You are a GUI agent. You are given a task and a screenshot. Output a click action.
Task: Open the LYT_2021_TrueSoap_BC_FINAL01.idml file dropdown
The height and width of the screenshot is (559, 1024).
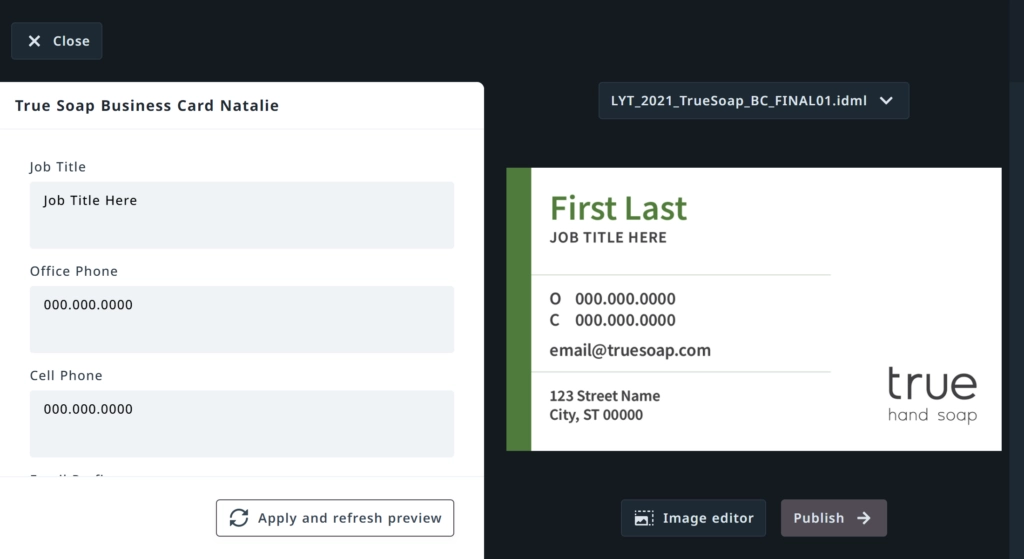point(754,101)
